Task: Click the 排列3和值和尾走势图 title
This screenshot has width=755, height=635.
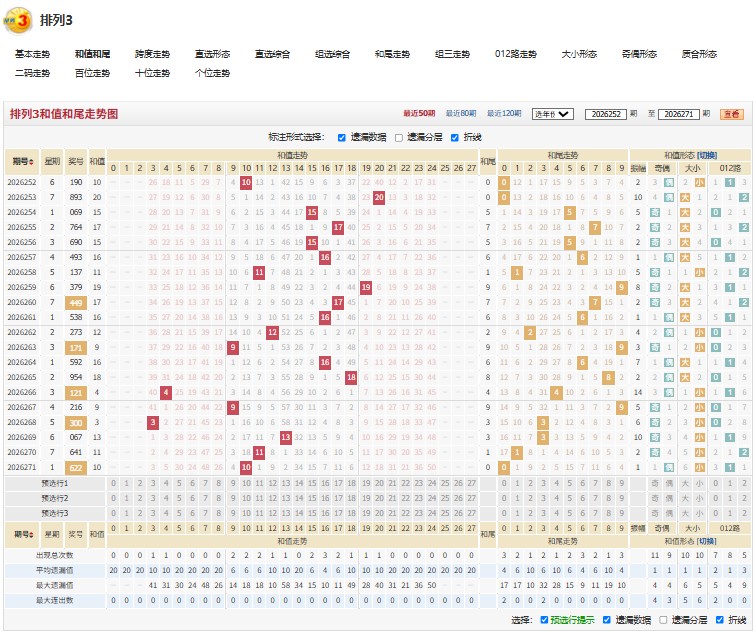Action: coord(64,114)
